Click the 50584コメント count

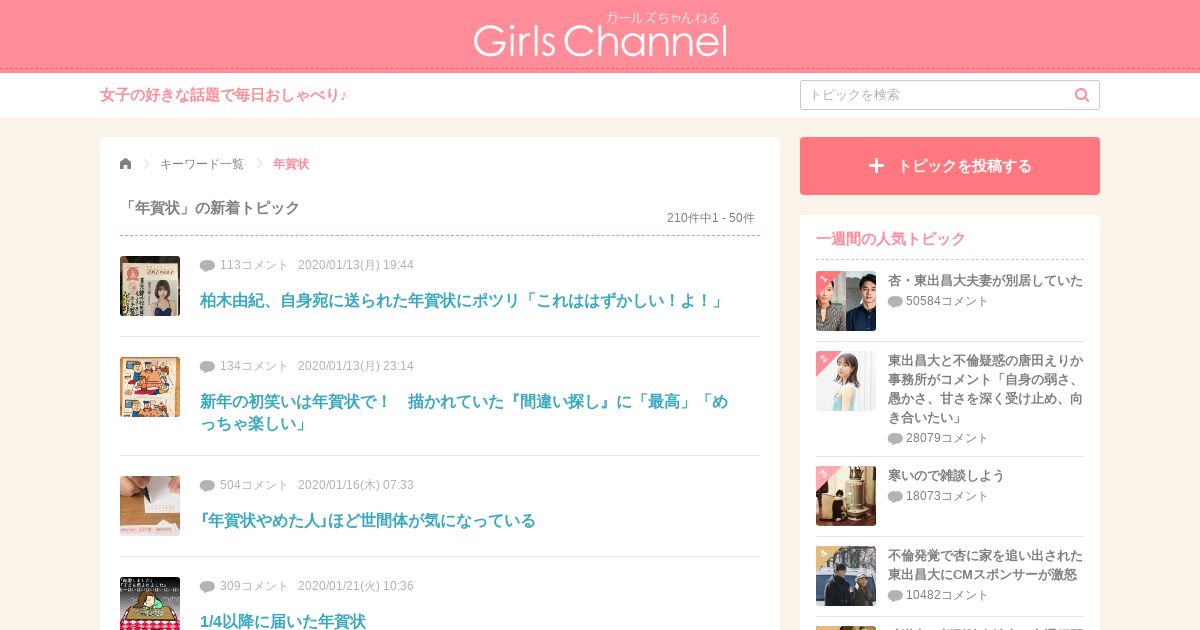[x=947, y=301]
